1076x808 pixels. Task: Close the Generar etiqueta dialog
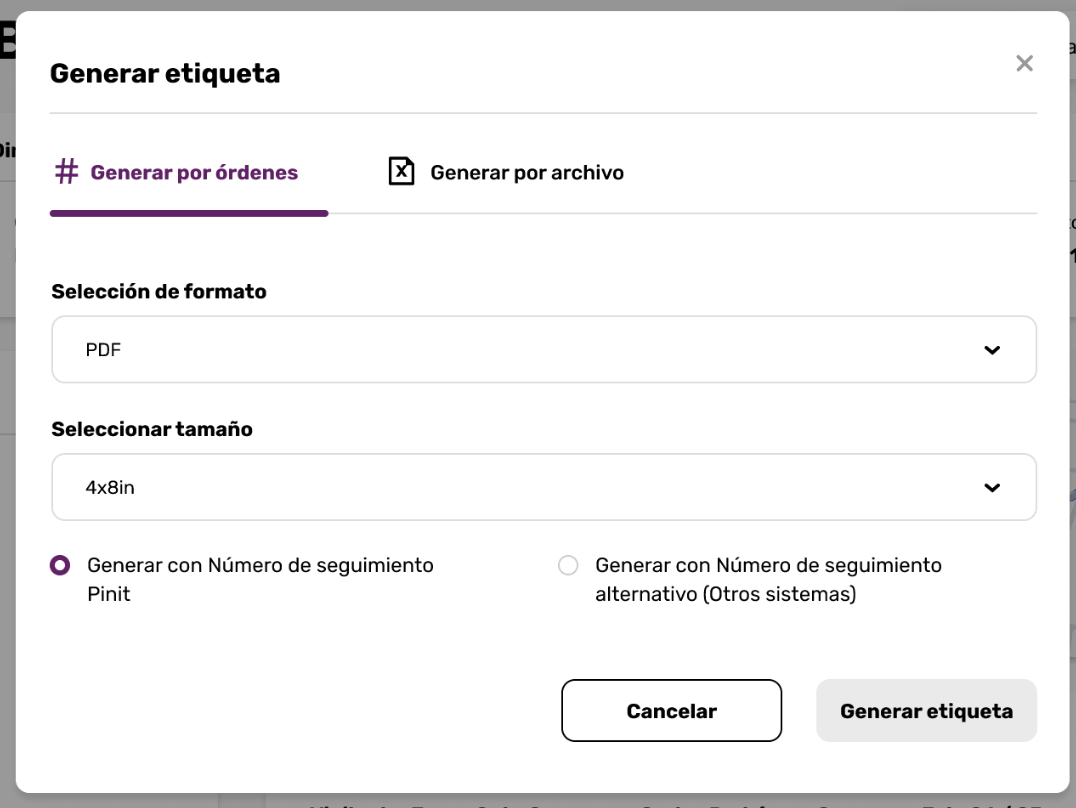[x=1025, y=63]
